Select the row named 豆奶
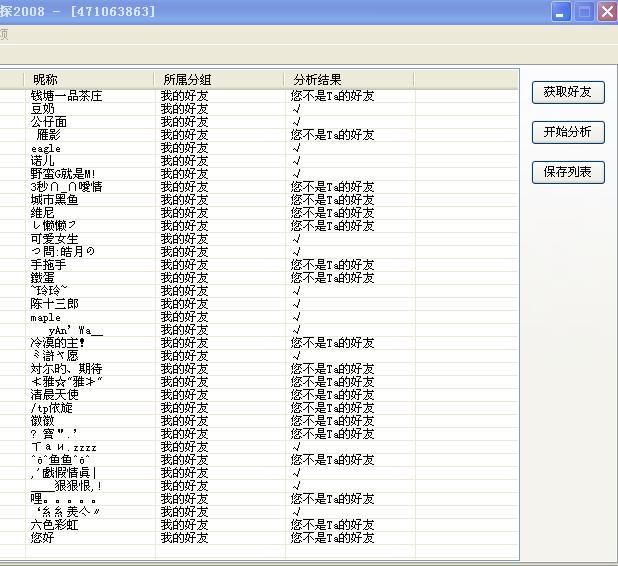 point(43,109)
